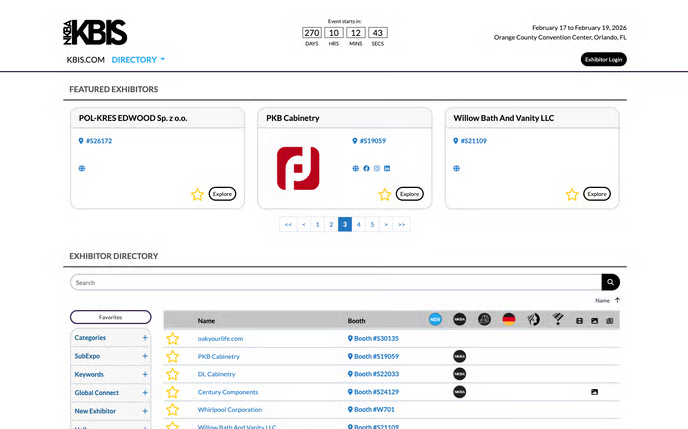This screenshot has height=429, width=688.
Task: Click the blue NEW column header icon
Action: pyautogui.click(x=435, y=319)
